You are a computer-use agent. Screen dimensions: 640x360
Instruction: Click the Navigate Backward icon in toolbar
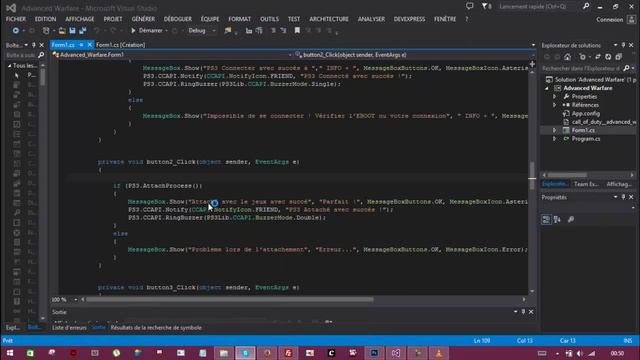click(16, 31)
